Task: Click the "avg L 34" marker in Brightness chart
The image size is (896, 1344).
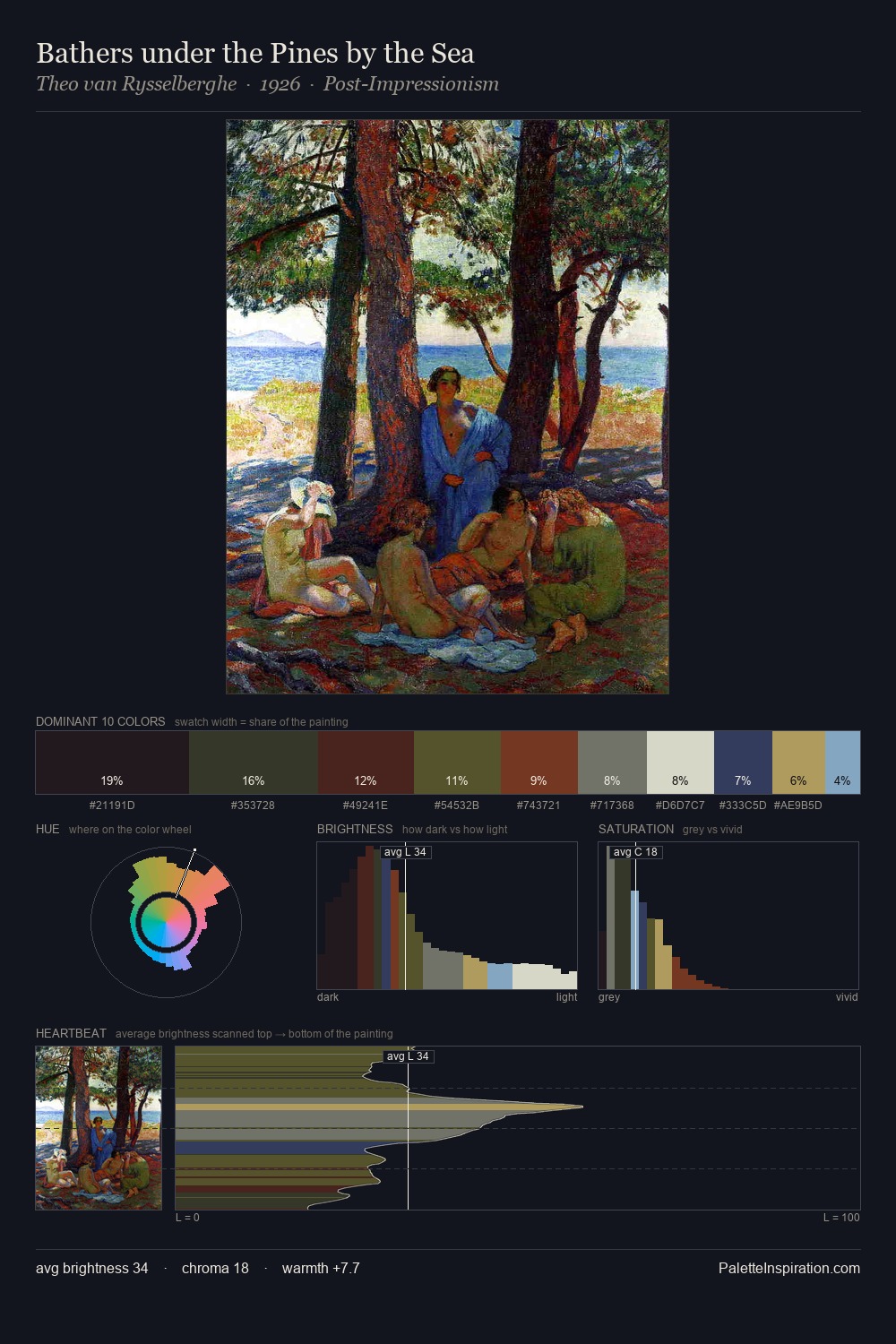Action: point(405,852)
